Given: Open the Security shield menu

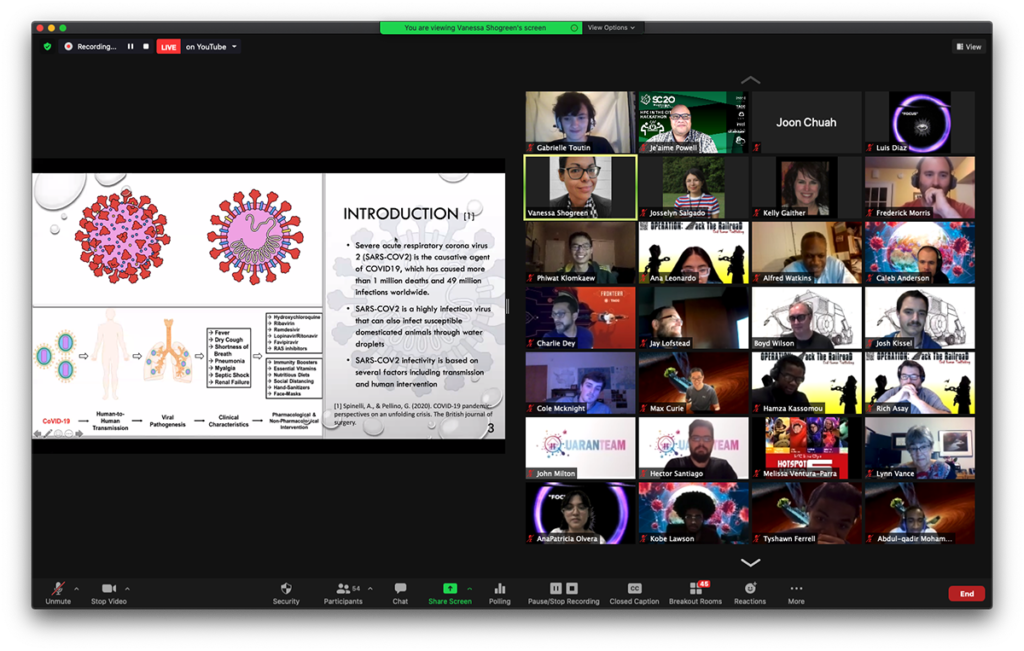Looking at the screenshot, I should (286, 589).
